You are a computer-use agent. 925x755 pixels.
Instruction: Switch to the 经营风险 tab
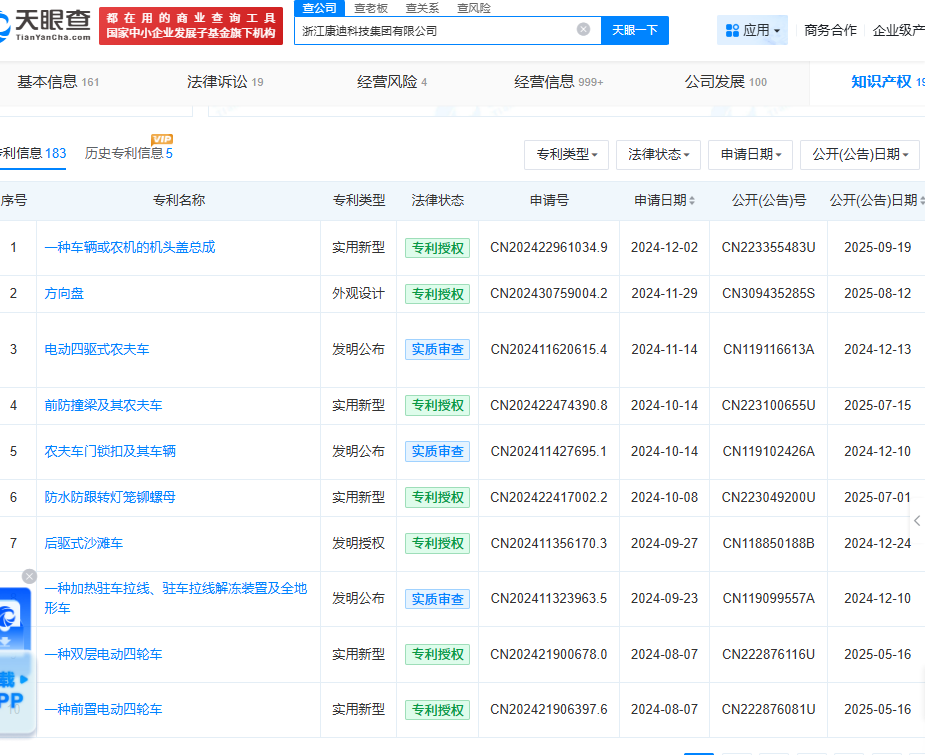click(x=392, y=82)
